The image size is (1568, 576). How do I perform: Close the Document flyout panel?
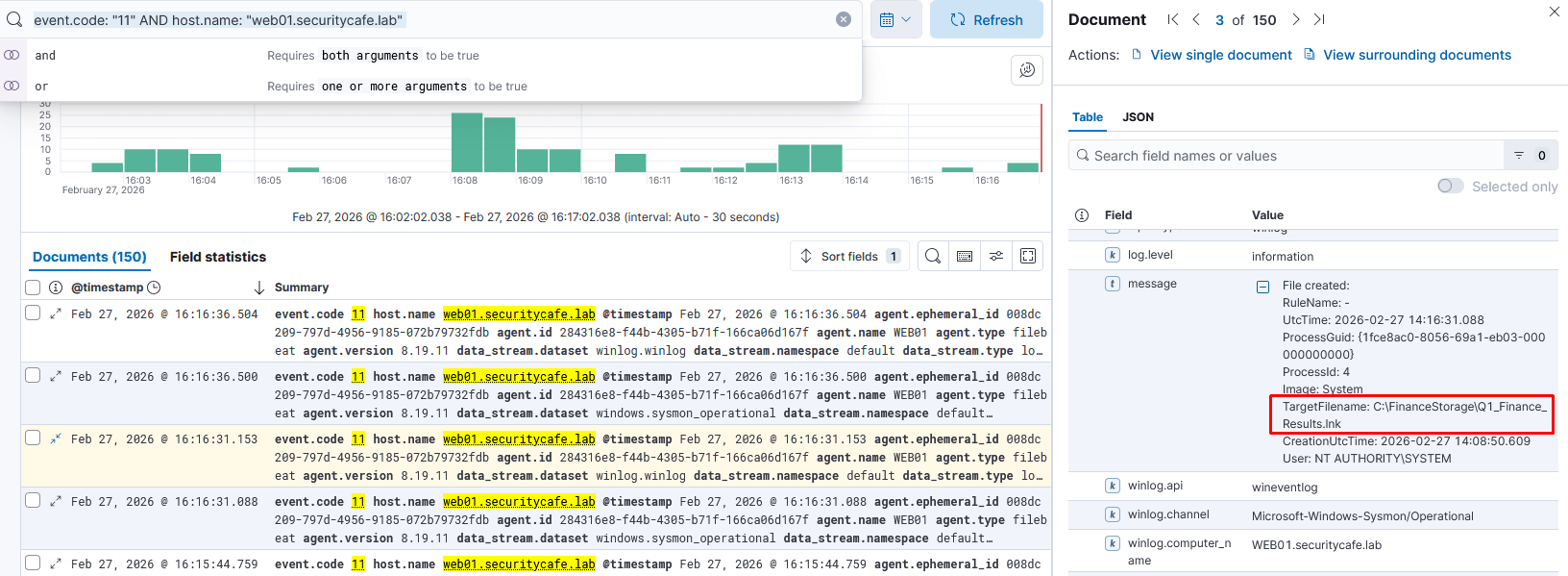click(1555, 12)
